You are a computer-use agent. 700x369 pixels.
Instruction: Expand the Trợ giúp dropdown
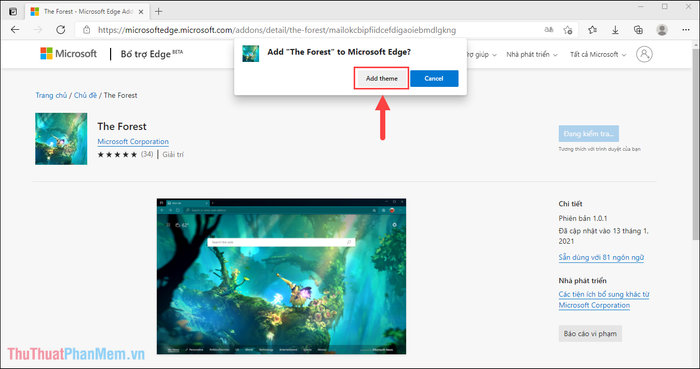pos(481,54)
